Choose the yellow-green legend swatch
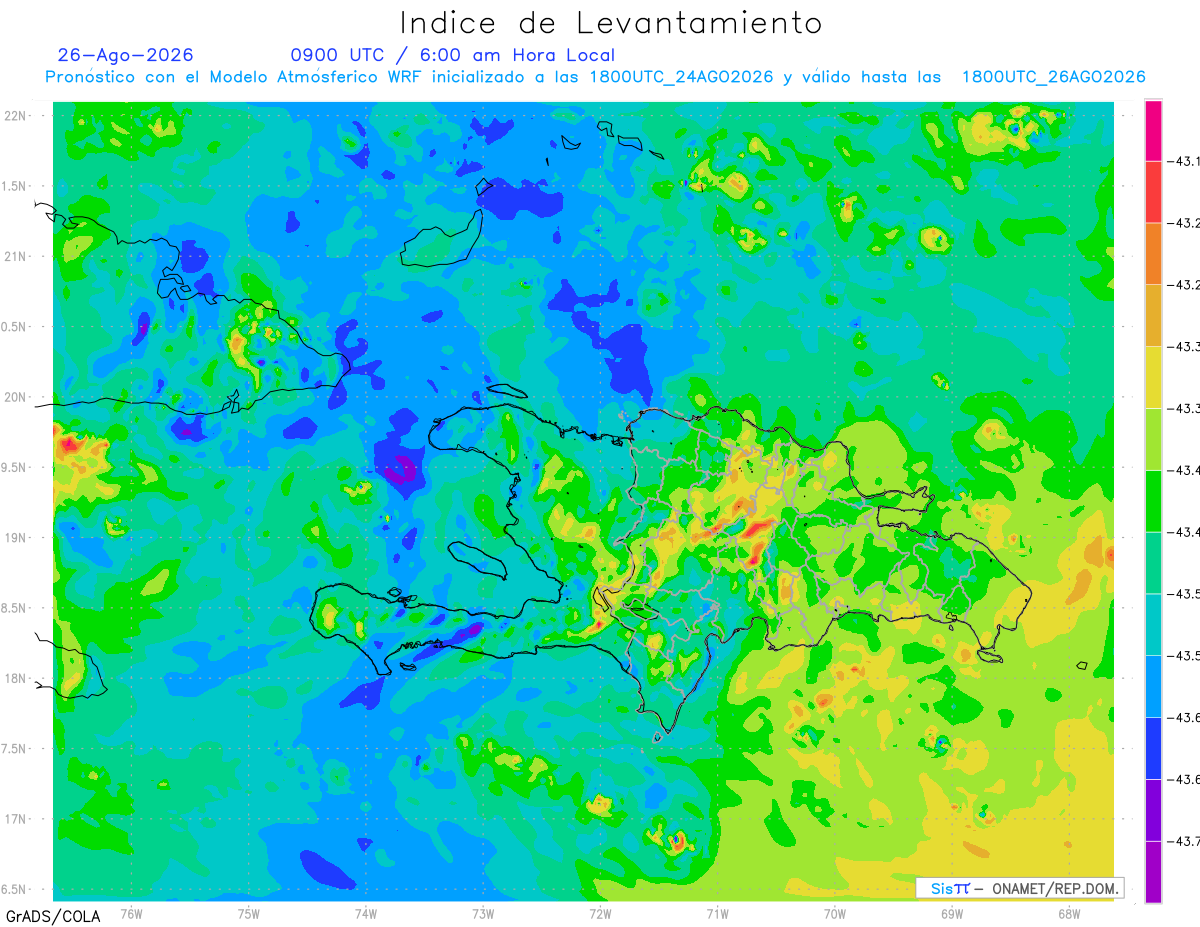The height and width of the screenshot is (927, 1200). click(x=1153, y=439)
